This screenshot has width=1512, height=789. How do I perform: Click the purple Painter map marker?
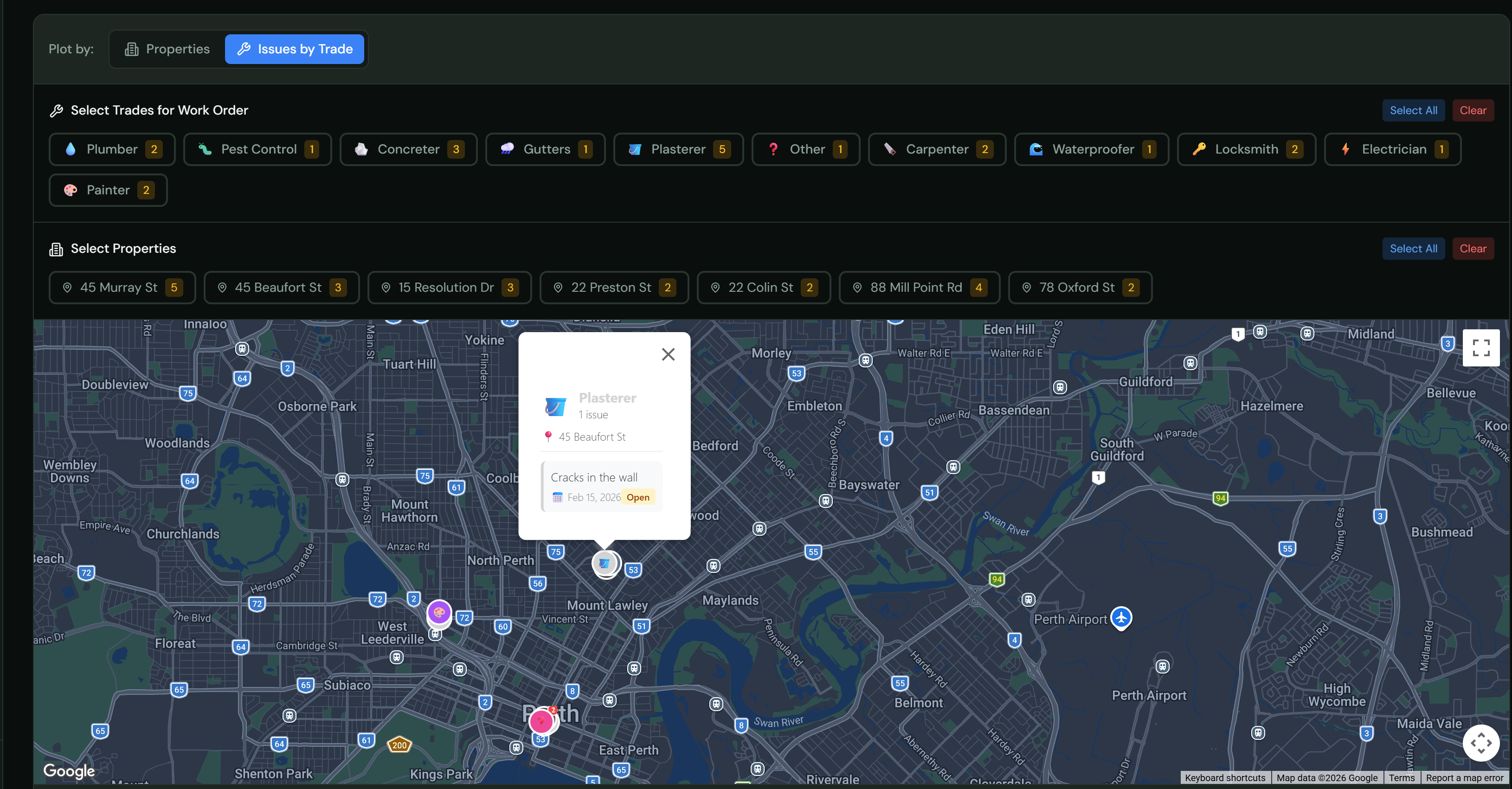pyautogui.click(x=439, y=612)
